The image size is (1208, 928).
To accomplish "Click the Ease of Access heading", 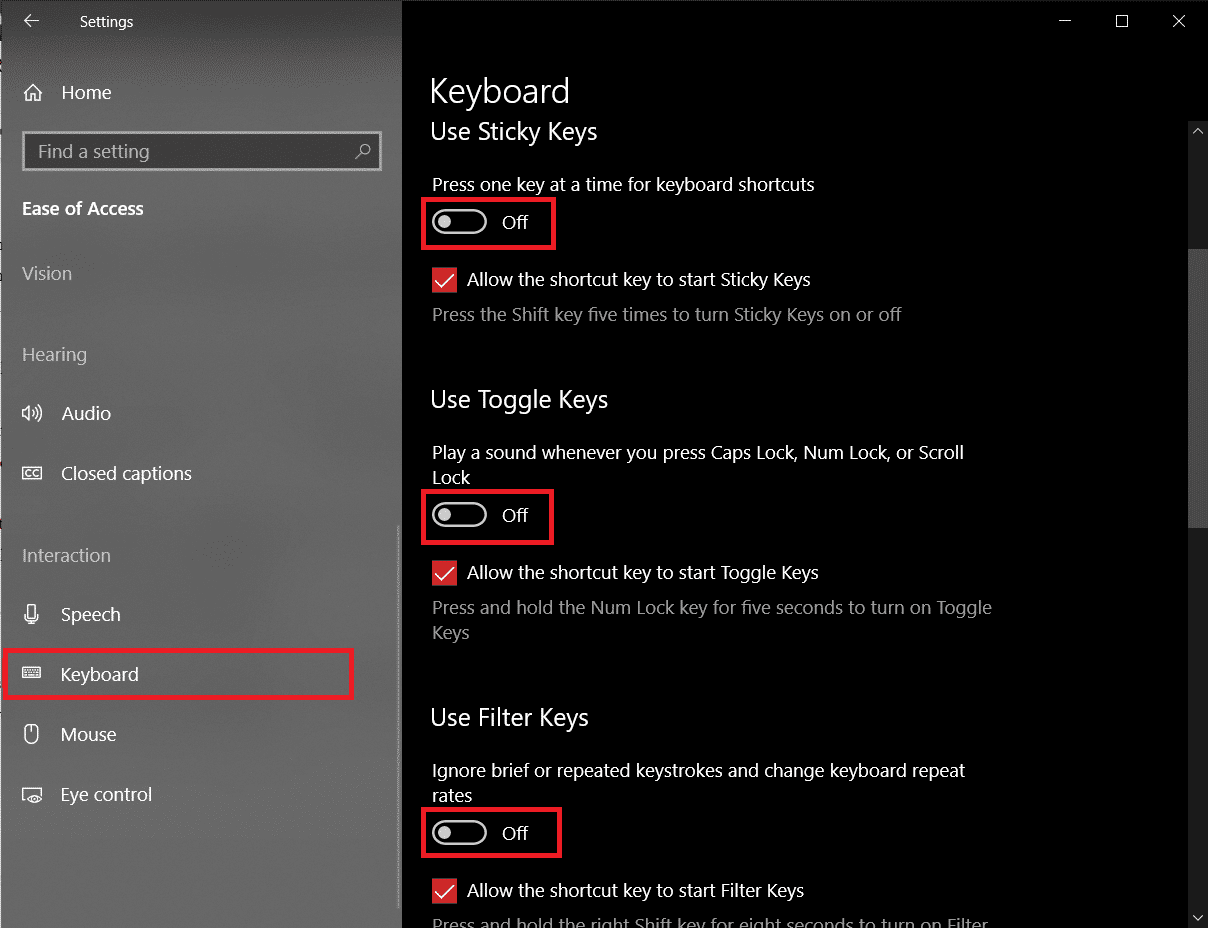I will click(82, 208).
